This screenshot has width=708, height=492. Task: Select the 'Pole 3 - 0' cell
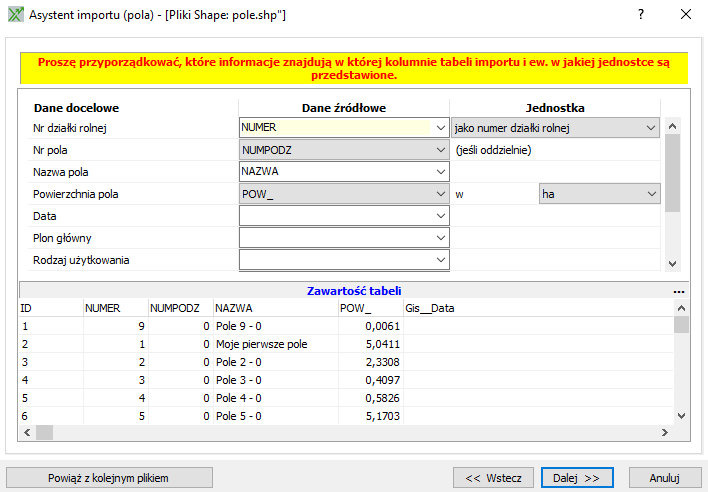[x=276, y=380]
